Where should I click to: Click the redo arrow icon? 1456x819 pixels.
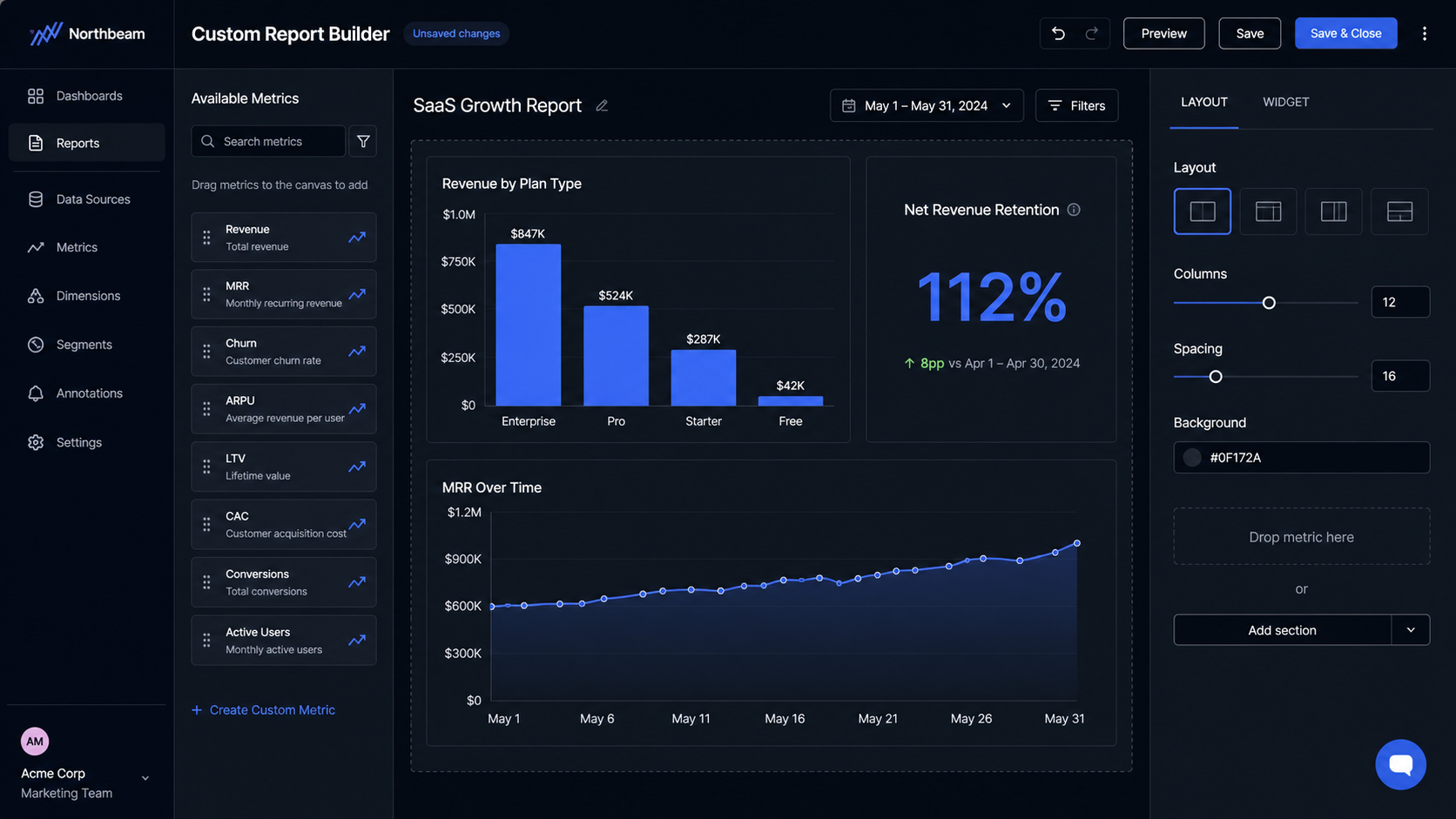(1091, 33)
